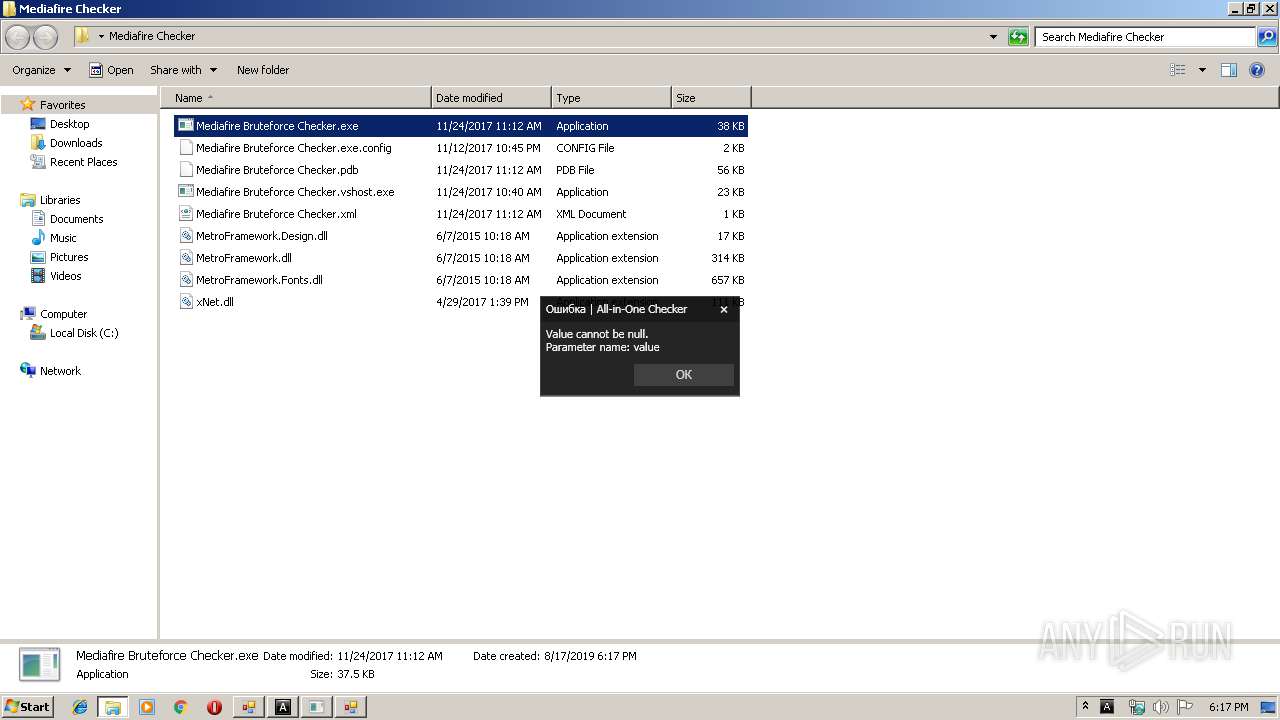Click the Open toolbar button
1280x720 pixels.
[x=111, y=70]
